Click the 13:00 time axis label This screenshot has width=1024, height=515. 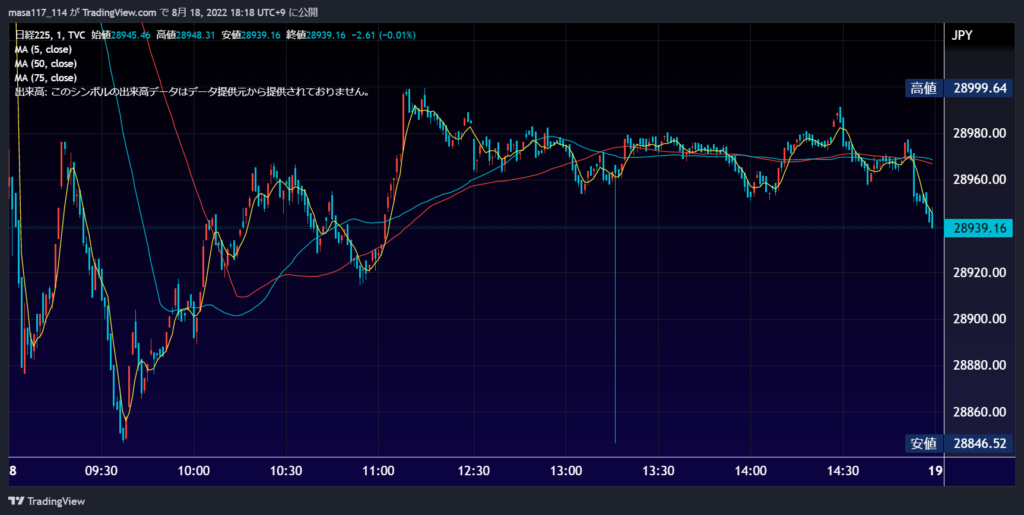[x=565, y=471]
